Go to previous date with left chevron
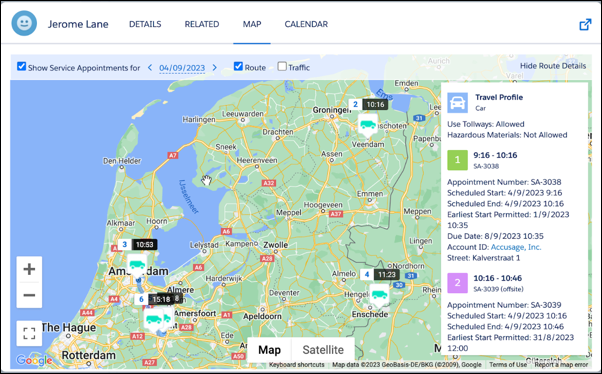Image resolution: width=602 pixels, height=374 pixels. pyautogui.click(x=150, y=68)
